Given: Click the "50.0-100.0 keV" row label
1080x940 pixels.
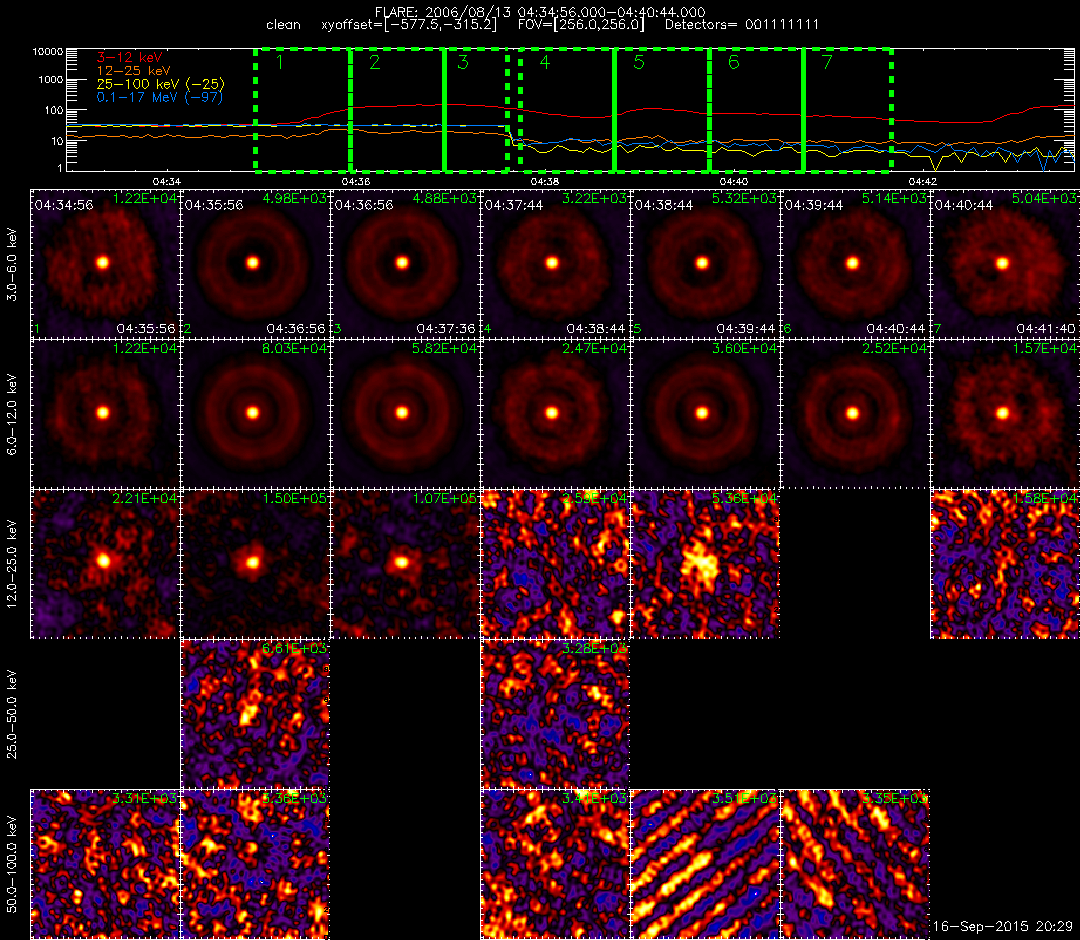Looking at the screenshot, I should 12,864.
